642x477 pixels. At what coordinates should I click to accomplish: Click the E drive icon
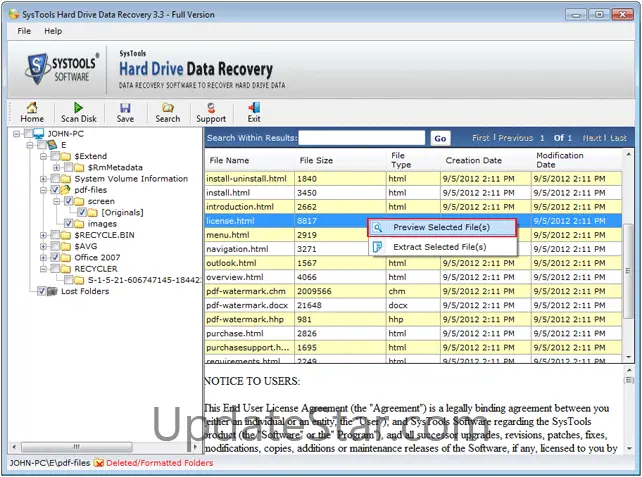click(52, 145)
